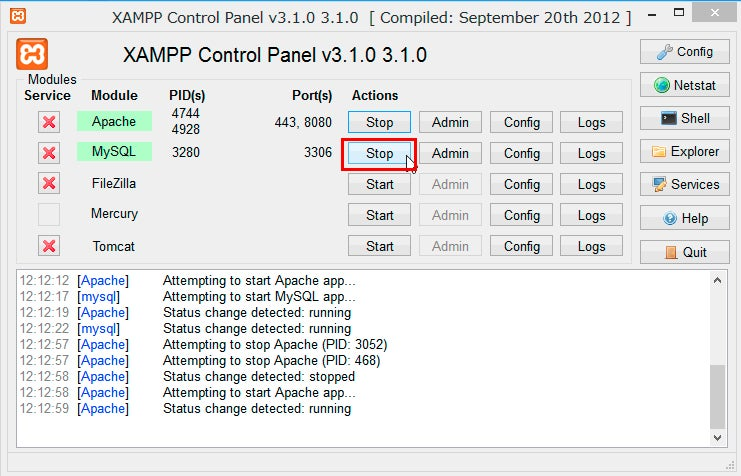Viewport: 741px width, 476px height.
Task: View MySQL Logs
Action: [591, 153]
